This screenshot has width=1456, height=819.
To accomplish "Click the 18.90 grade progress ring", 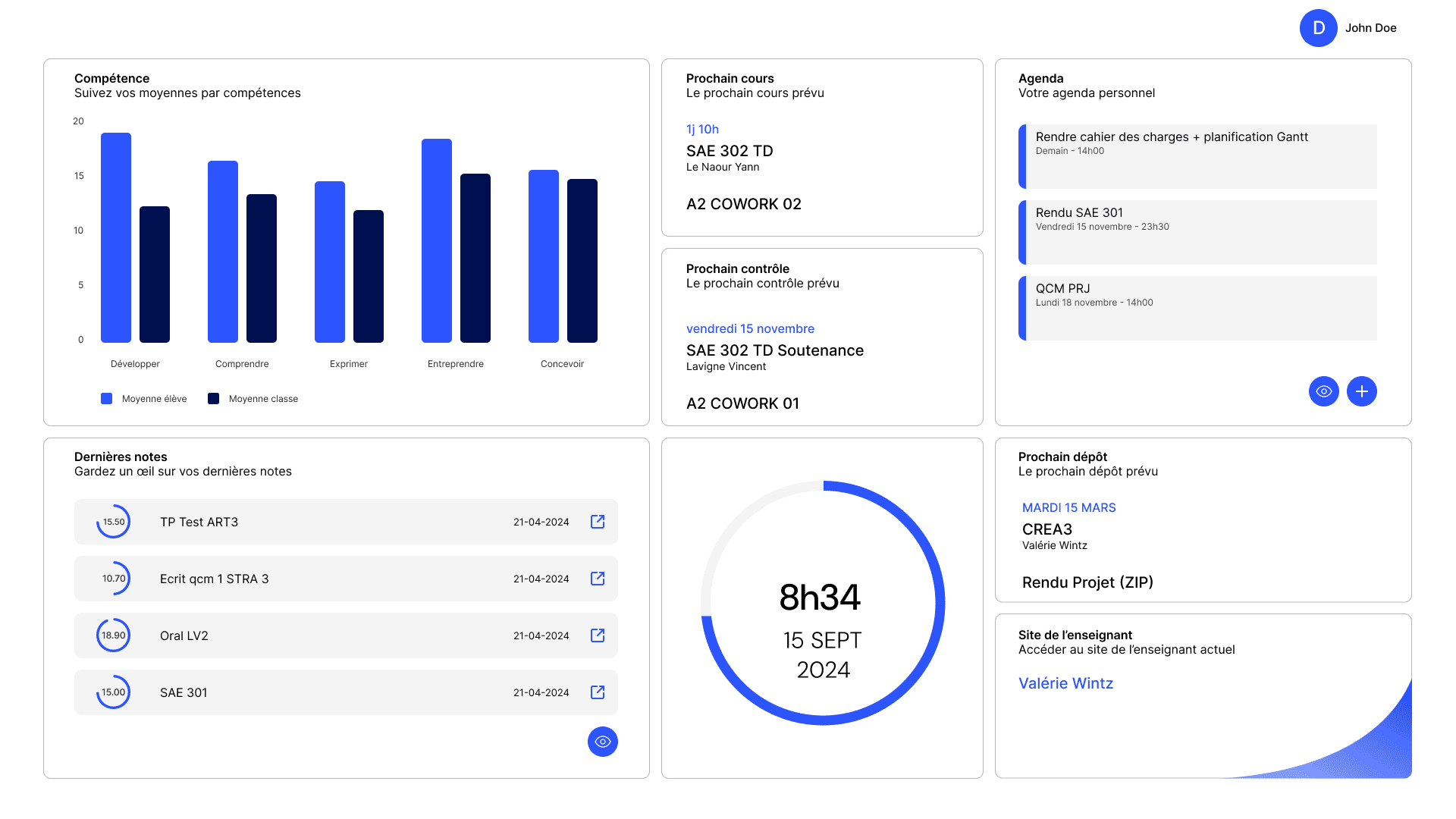I will (114, 635).
